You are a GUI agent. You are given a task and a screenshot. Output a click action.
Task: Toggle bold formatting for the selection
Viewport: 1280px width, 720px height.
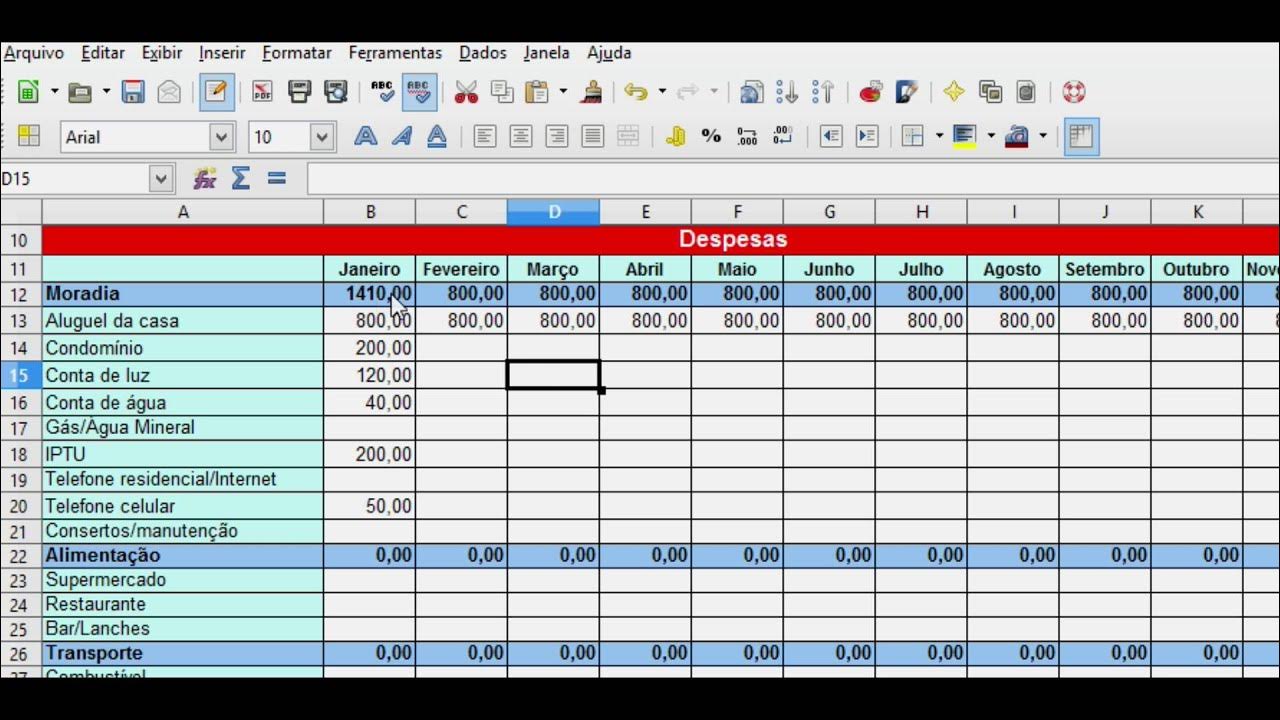[x=365, y=136]
